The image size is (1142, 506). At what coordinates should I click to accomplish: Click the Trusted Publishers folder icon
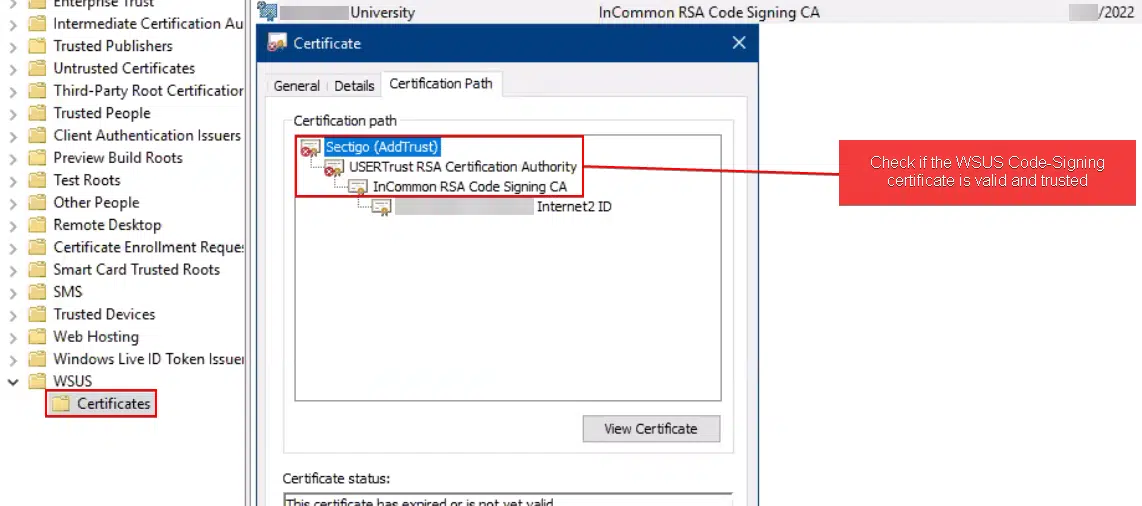37,46
